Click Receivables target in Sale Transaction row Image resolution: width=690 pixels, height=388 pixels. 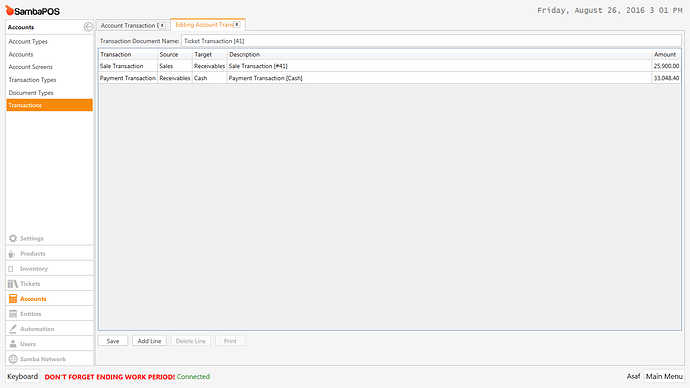(209, 66)
